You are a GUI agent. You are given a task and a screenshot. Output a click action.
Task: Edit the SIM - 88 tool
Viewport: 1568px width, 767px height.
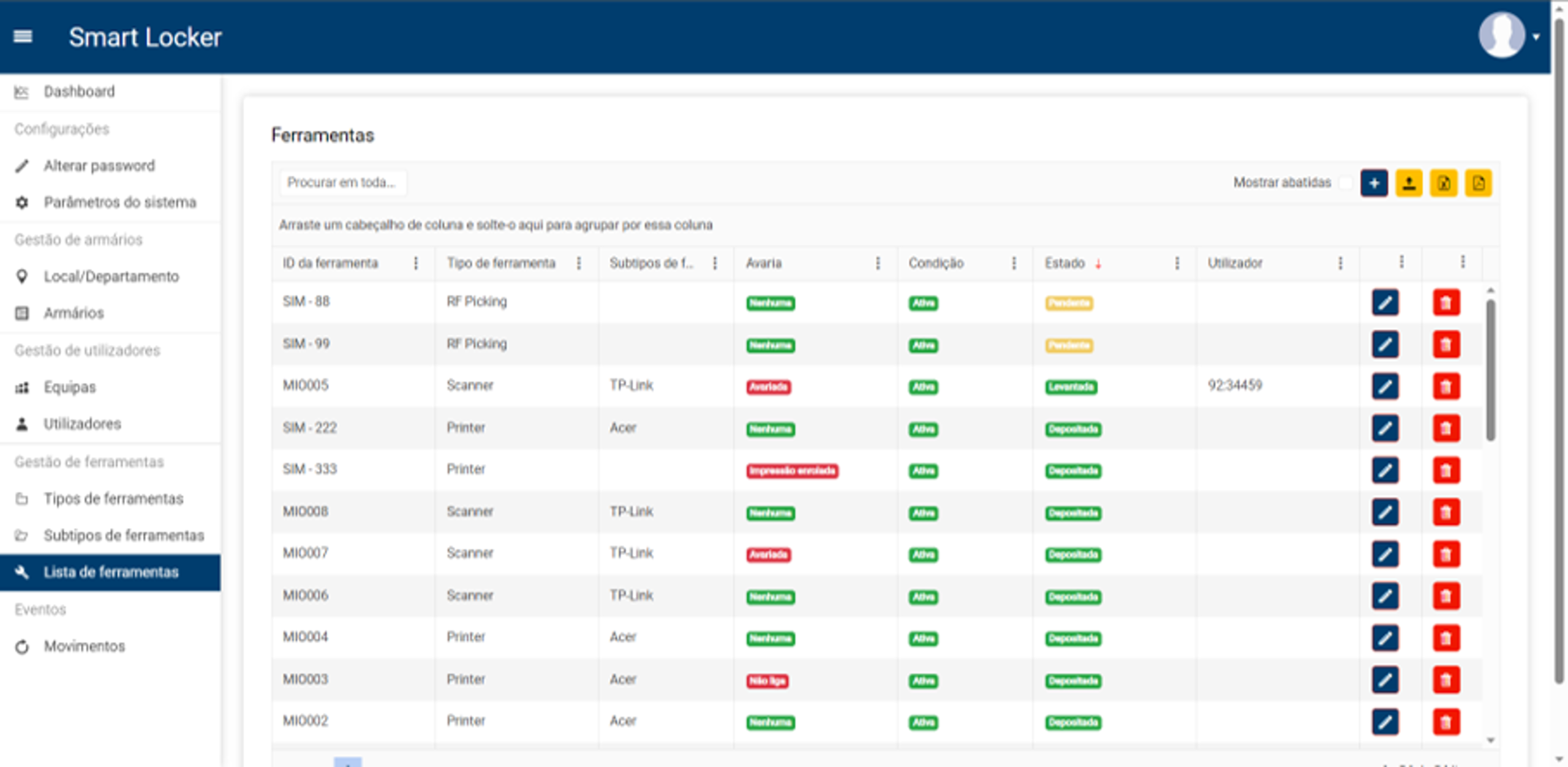[x=1385, y=302]
